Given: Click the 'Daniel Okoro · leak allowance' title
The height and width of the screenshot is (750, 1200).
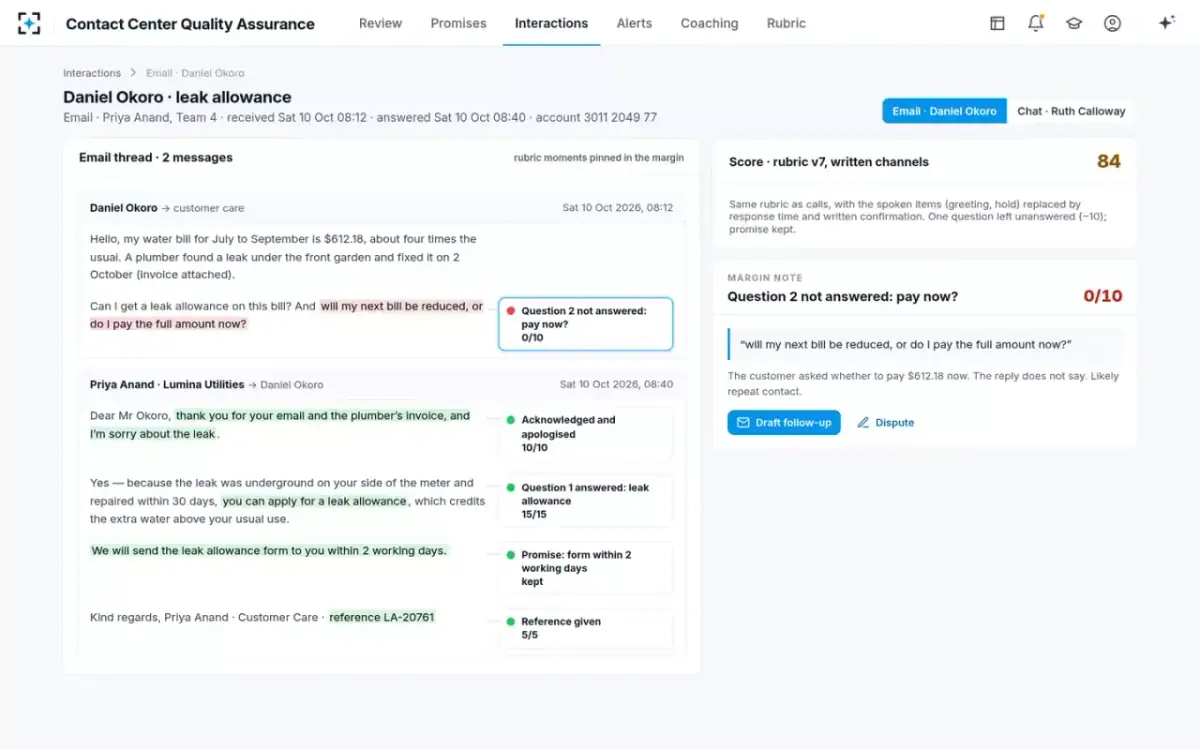Looking at the screenshot, I should tap(177, 97).
